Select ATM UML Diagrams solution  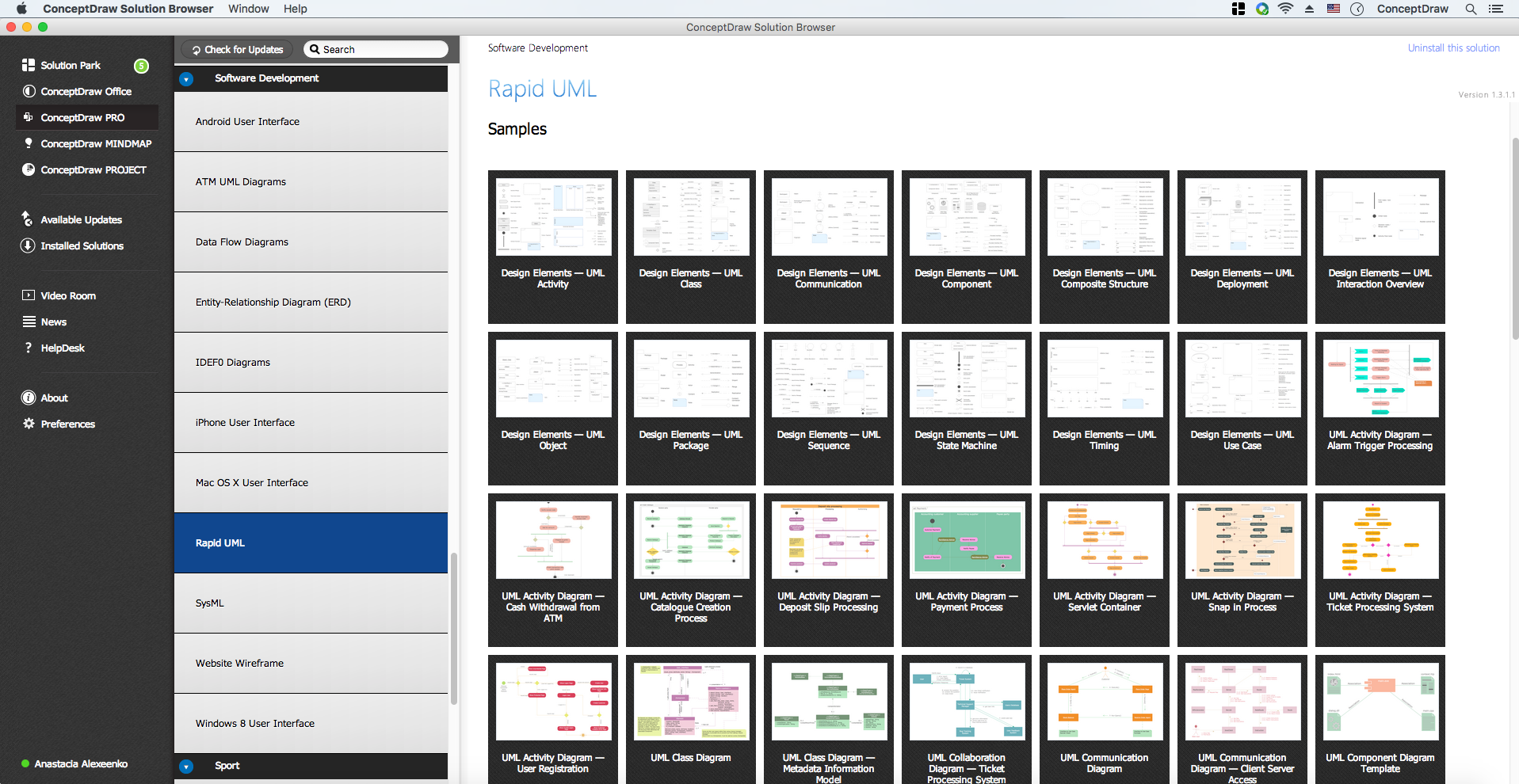tap(311, 182)
